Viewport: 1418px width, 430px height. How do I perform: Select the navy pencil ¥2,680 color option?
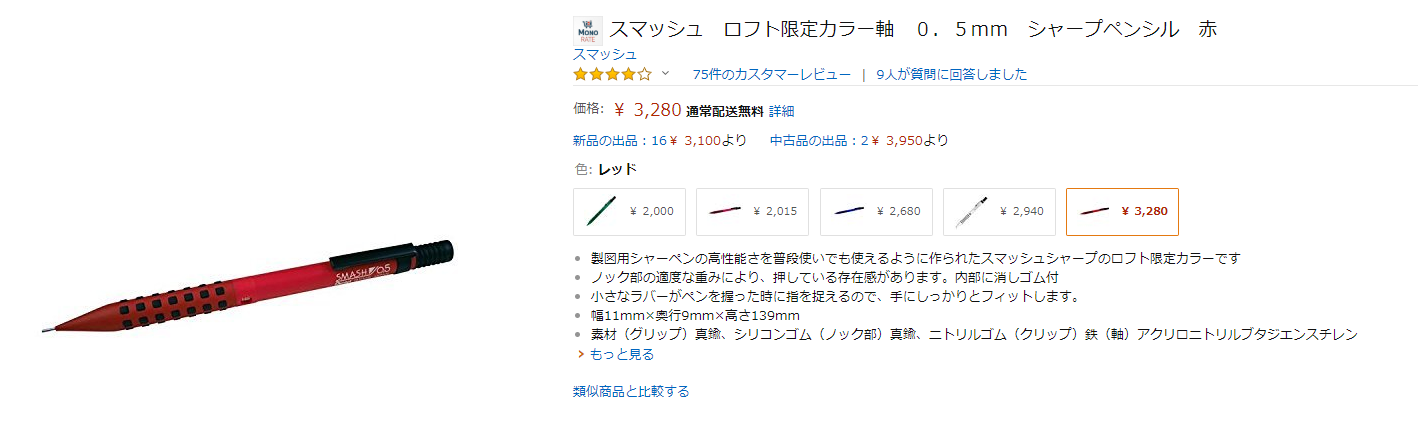[x=876, y=212]
